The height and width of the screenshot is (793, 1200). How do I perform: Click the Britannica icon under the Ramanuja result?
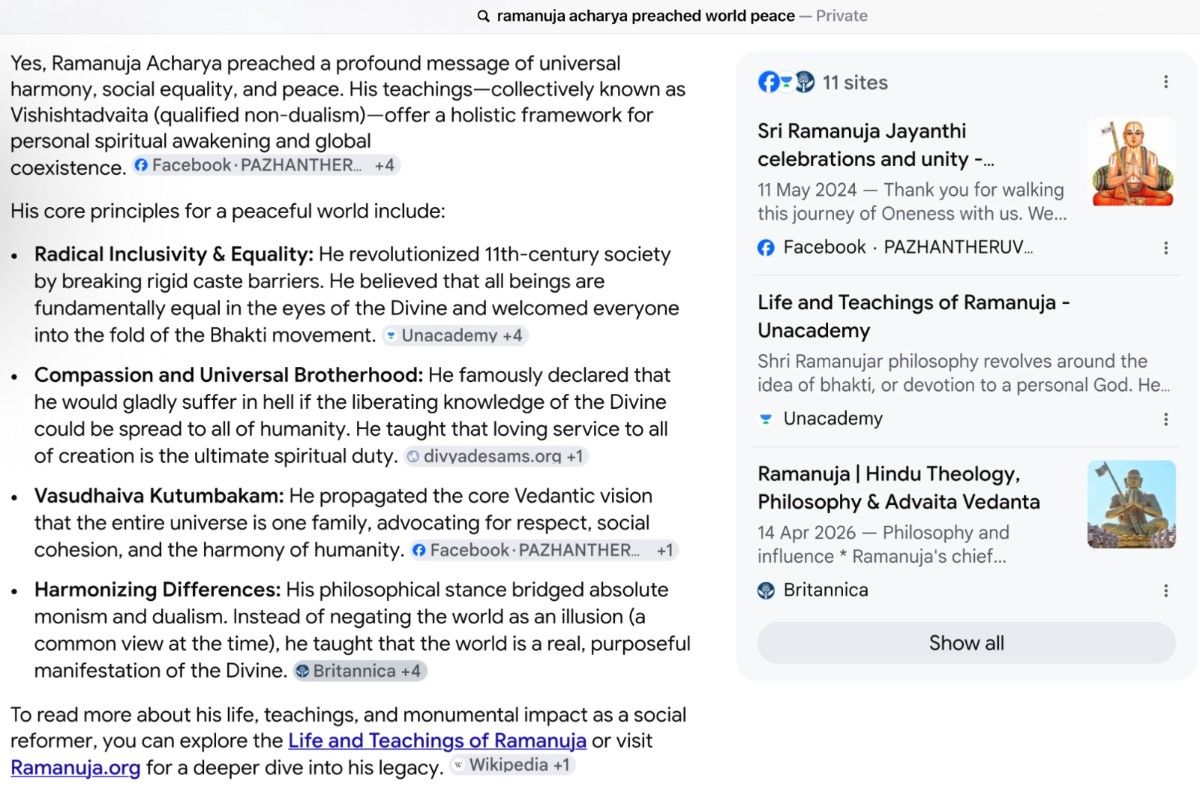(x=766, y=591)
